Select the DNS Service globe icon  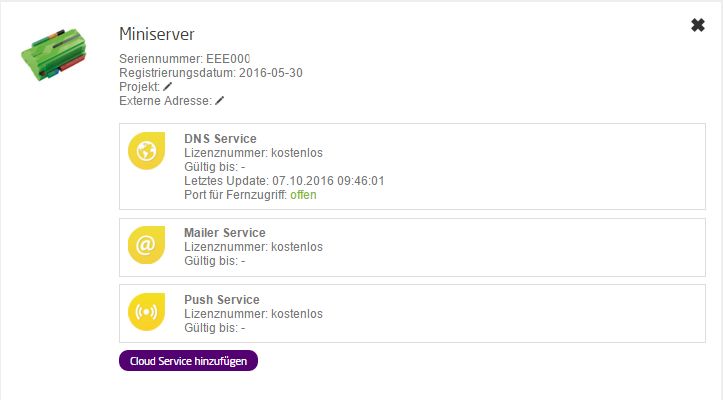(x=147, y=153)
